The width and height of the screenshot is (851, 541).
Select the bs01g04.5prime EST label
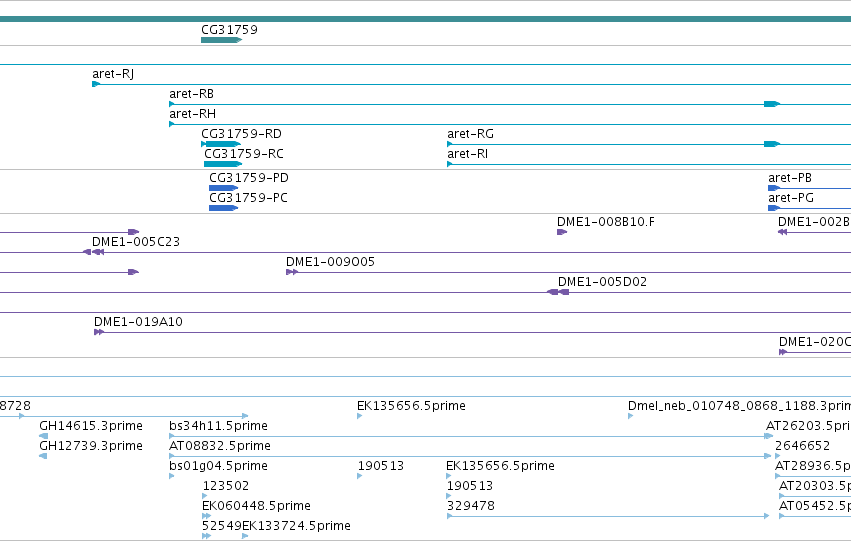218,467
